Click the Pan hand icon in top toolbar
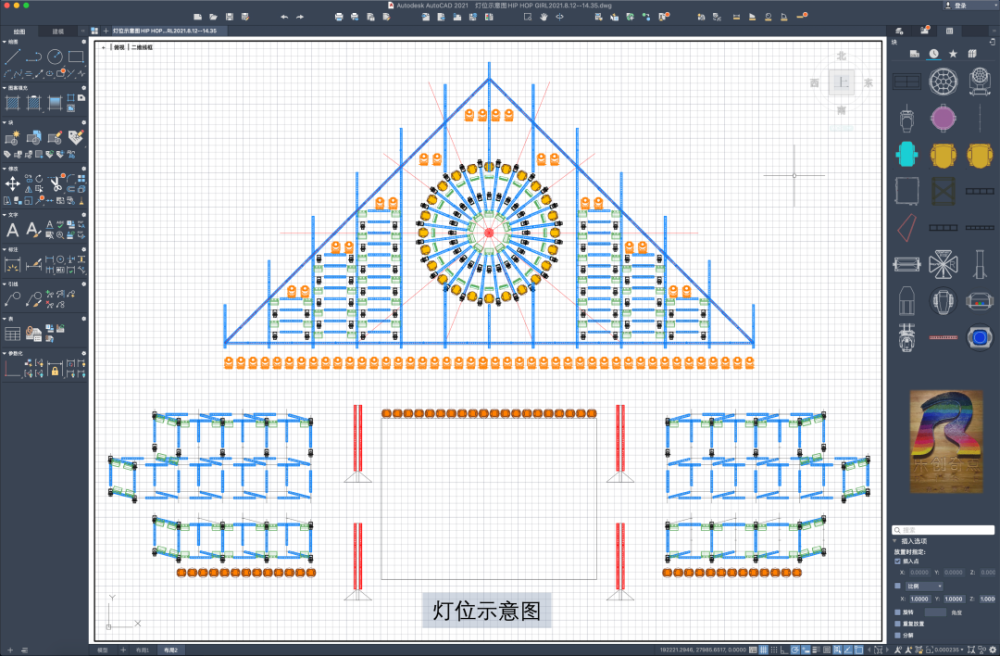The width and height of the screenshot is (1000, 656). pyautogui.click(x=543, y=17)
